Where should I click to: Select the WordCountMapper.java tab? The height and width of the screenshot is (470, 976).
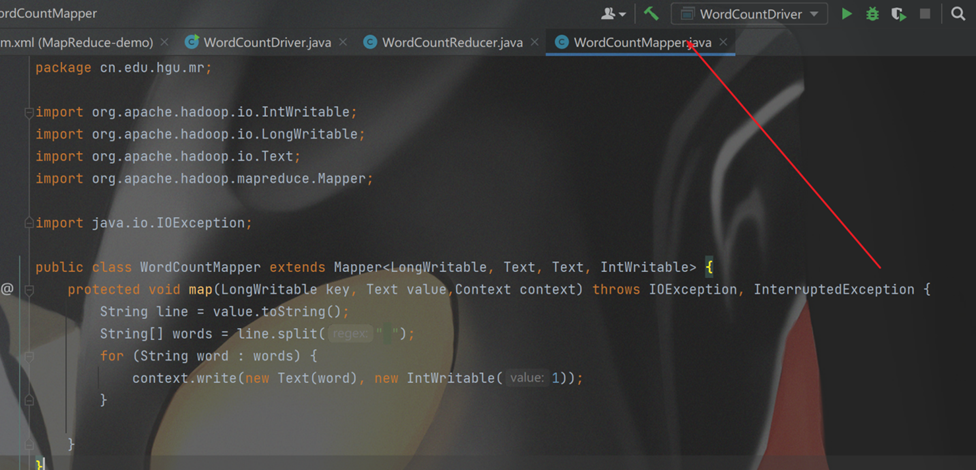(x=642, y=42)
